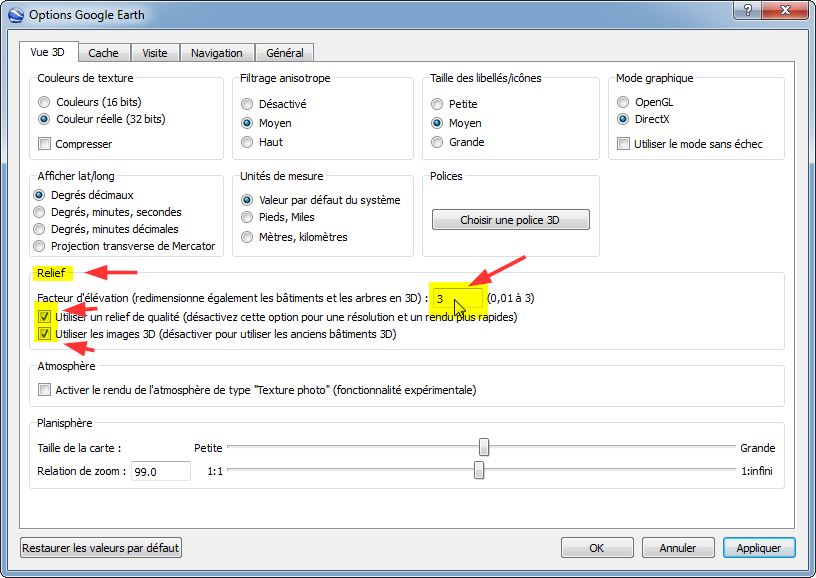Click the Relation de zoom slider handle
The width and height of the screenshot is (816, 578).
pos(479,470)
